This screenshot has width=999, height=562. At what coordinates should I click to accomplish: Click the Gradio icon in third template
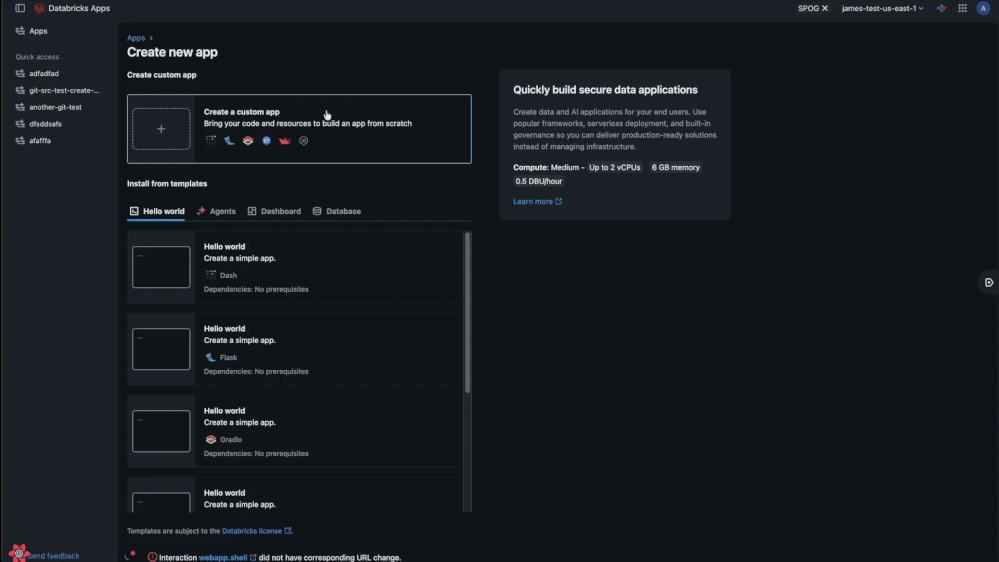pyautogui.click(x=211, y=439)
